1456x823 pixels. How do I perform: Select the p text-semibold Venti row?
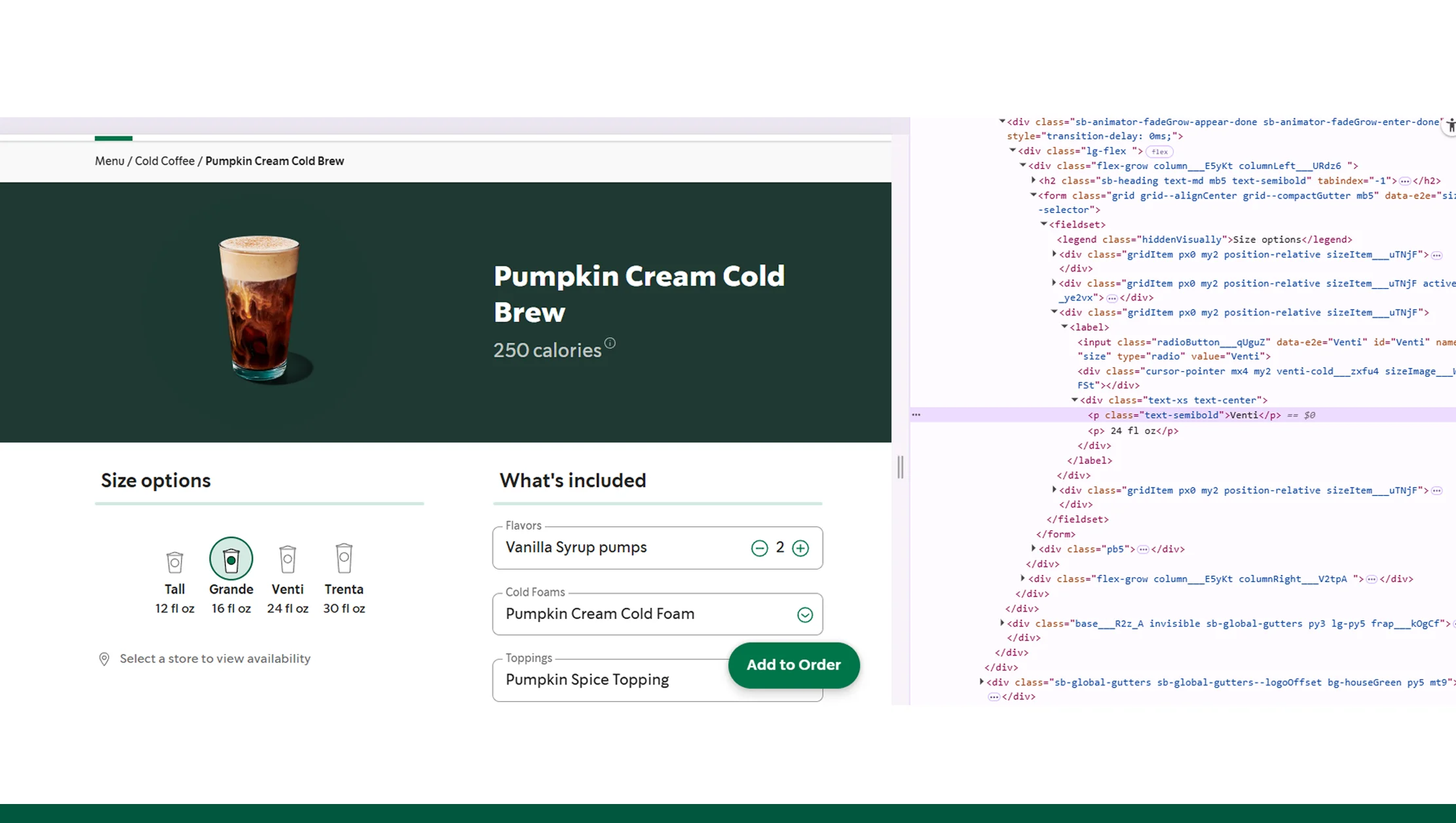1184,415
